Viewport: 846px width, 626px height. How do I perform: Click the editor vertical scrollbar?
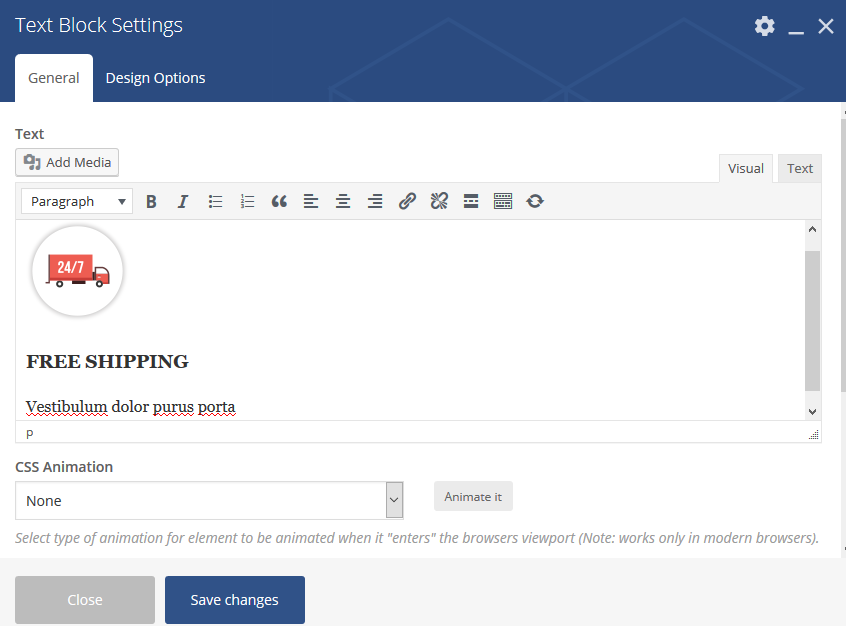click(812, 320)
